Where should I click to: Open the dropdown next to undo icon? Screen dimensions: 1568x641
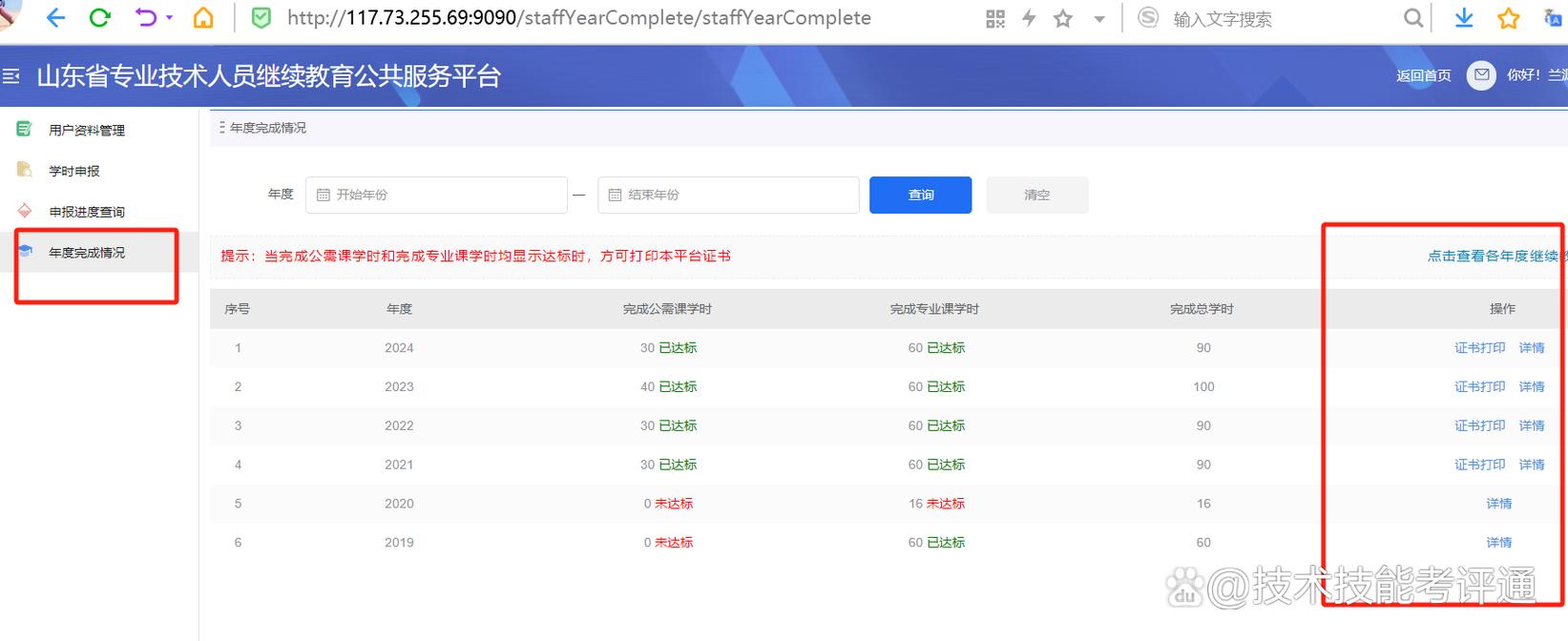tap(170, 18)
